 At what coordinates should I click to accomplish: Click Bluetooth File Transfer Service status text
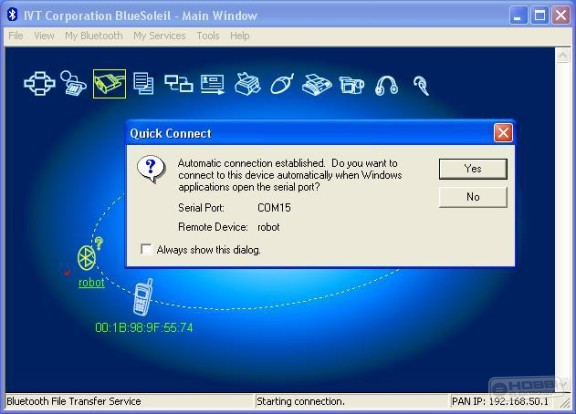[x=74, y=401]
